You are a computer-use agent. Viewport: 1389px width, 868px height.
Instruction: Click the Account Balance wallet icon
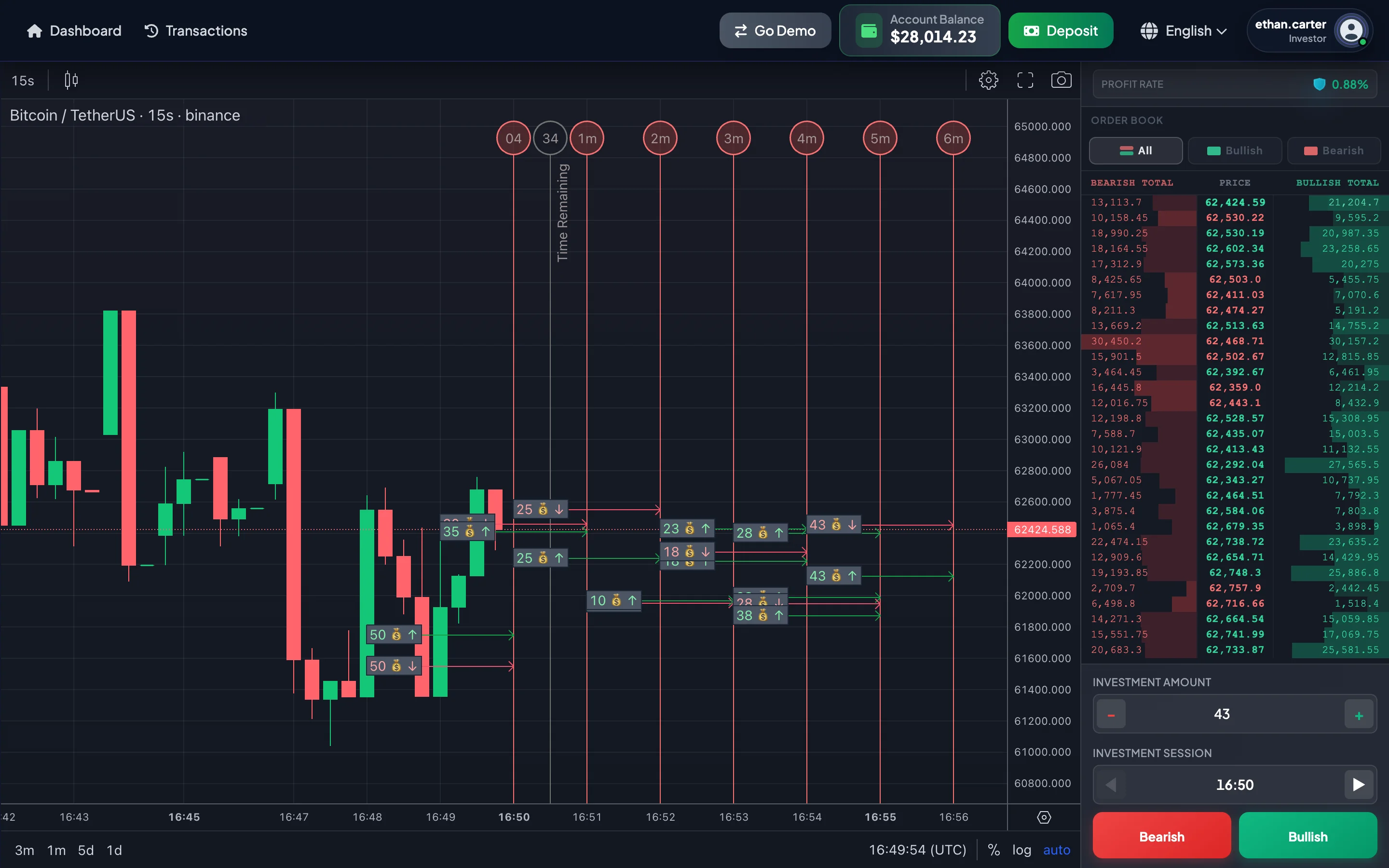coord(869,31)
